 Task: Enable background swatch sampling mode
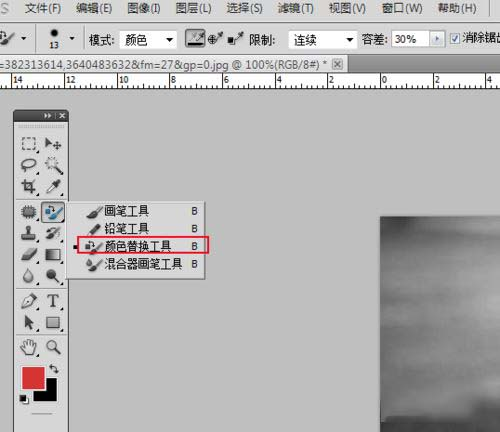click(x=235, y=39)
